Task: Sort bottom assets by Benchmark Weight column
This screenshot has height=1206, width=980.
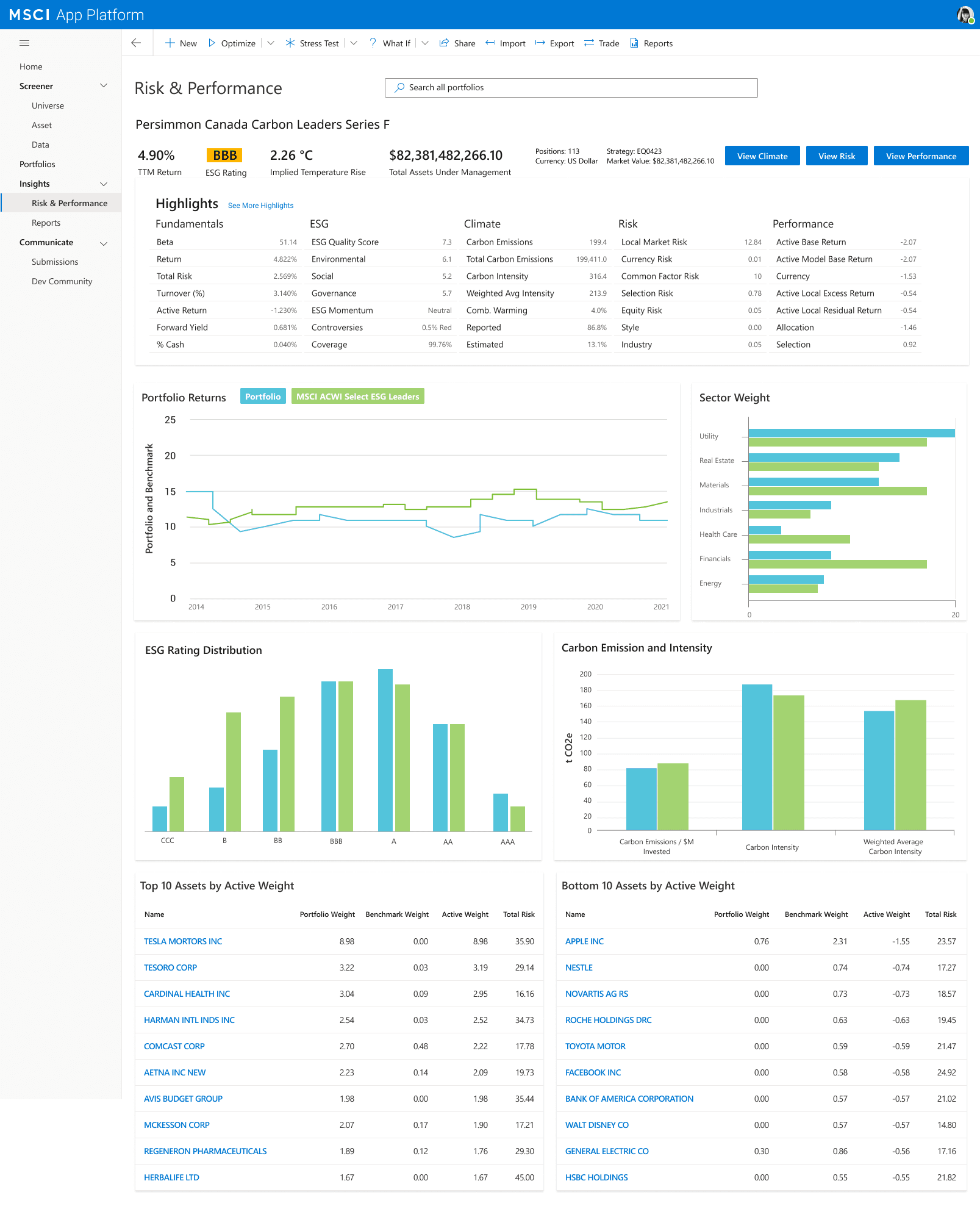Action: (816, 914)
